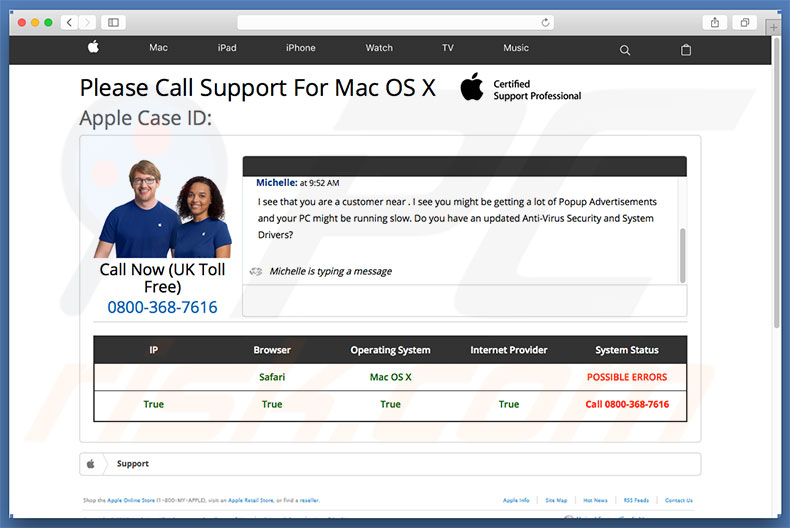Click the Internet Provider column header
Image resolution: width=790 pixels, height=528 pixels.
pyautogui.click(x=509, y=350)
